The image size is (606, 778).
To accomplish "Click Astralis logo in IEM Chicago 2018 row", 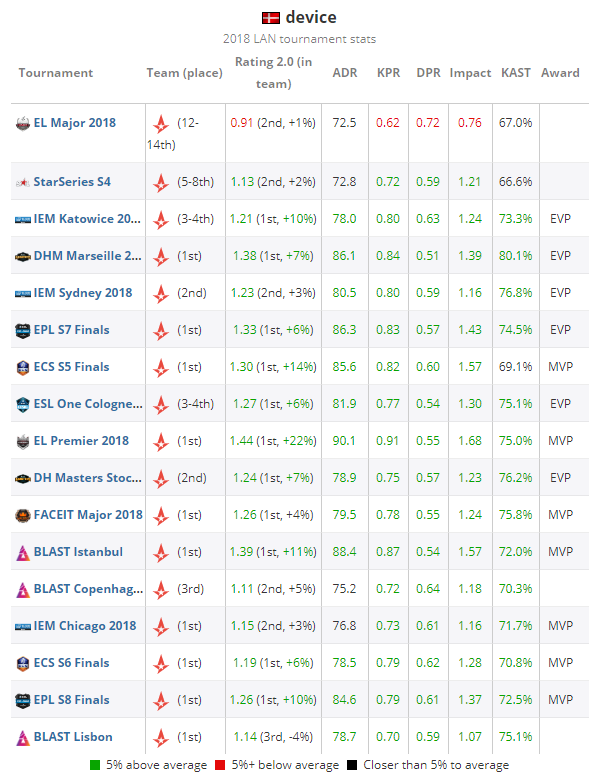I will [161, 627].
